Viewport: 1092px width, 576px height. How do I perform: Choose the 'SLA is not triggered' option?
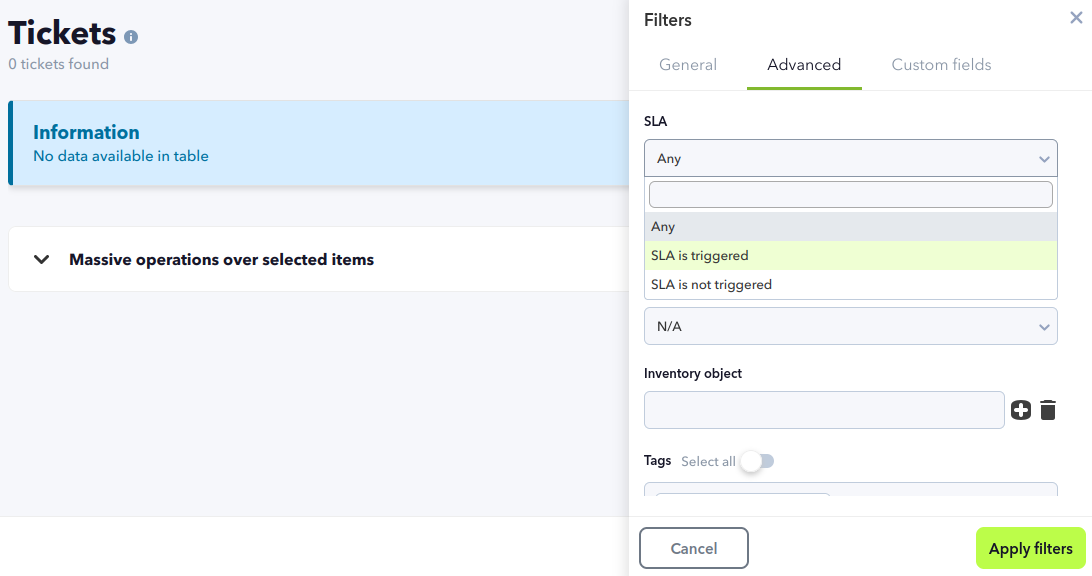pos(711,285)
